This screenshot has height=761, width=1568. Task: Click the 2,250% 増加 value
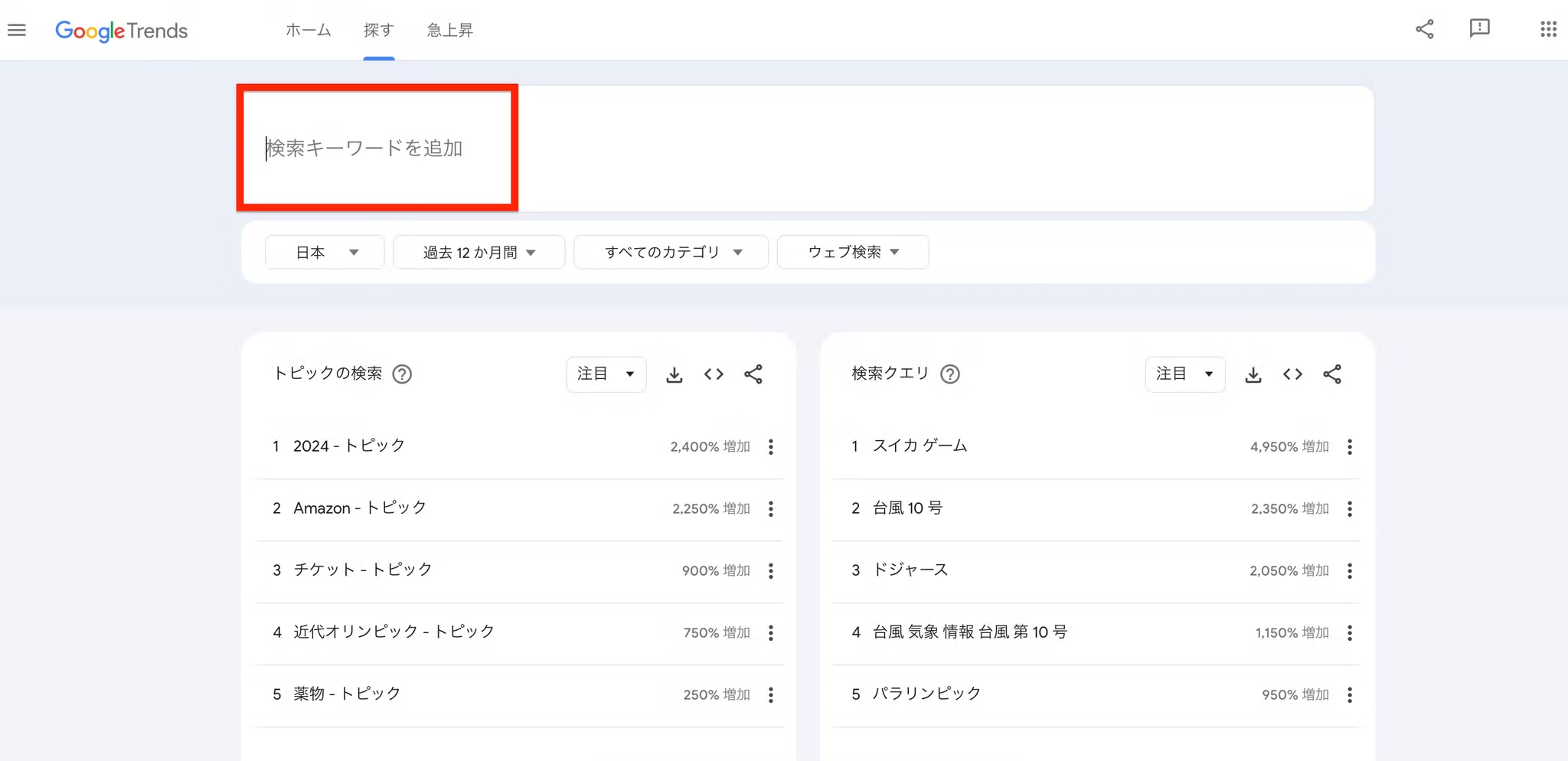point(711,509)
